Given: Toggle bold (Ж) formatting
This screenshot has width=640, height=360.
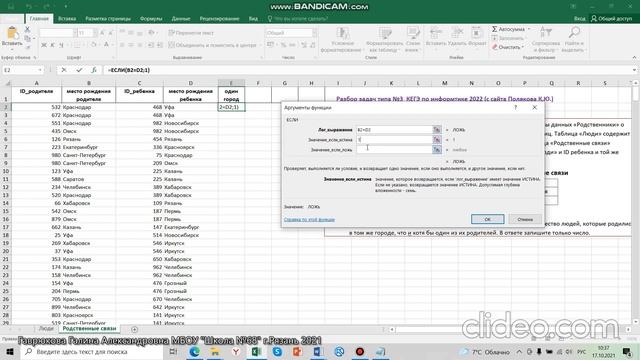Looking at the screenshot, I should point(44,45).
